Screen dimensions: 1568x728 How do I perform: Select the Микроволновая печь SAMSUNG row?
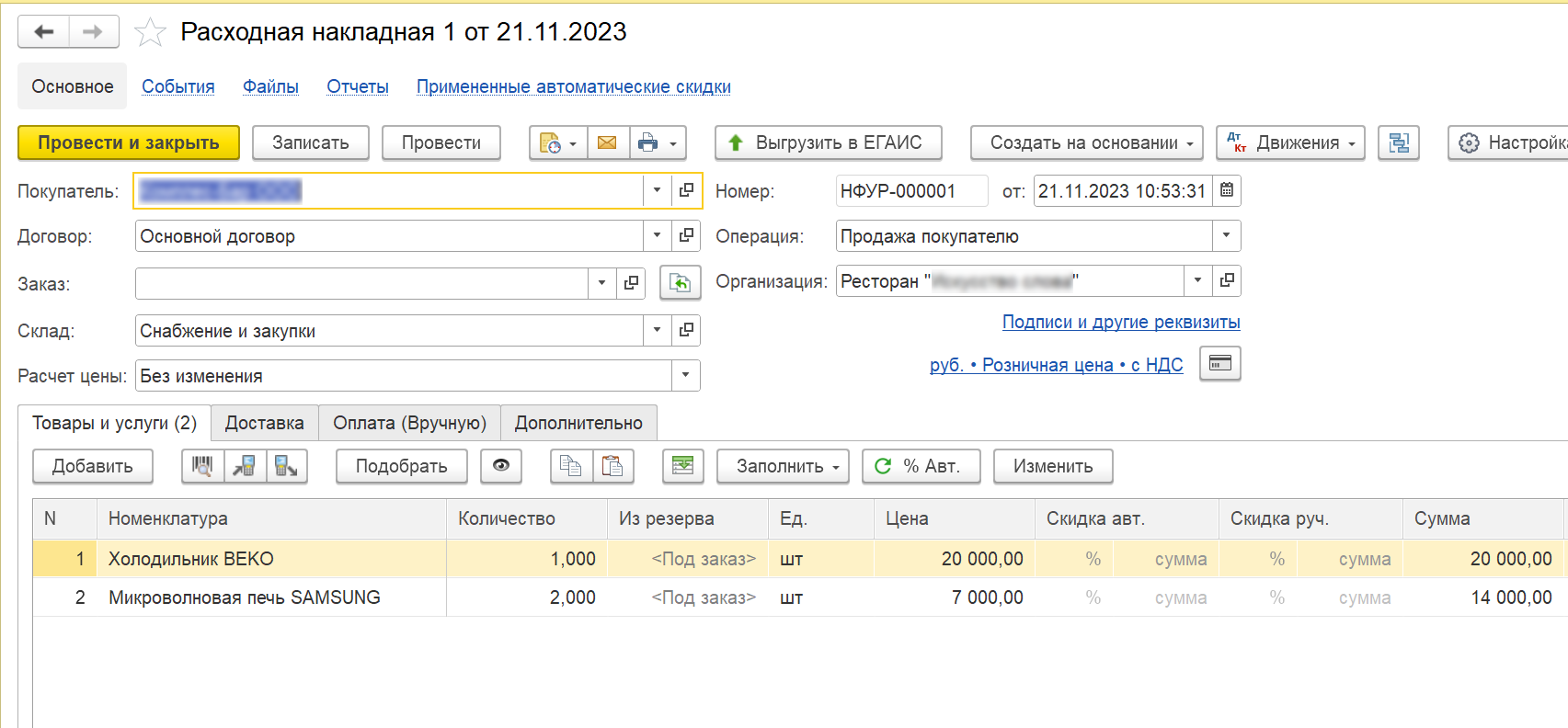pos(799,597)
